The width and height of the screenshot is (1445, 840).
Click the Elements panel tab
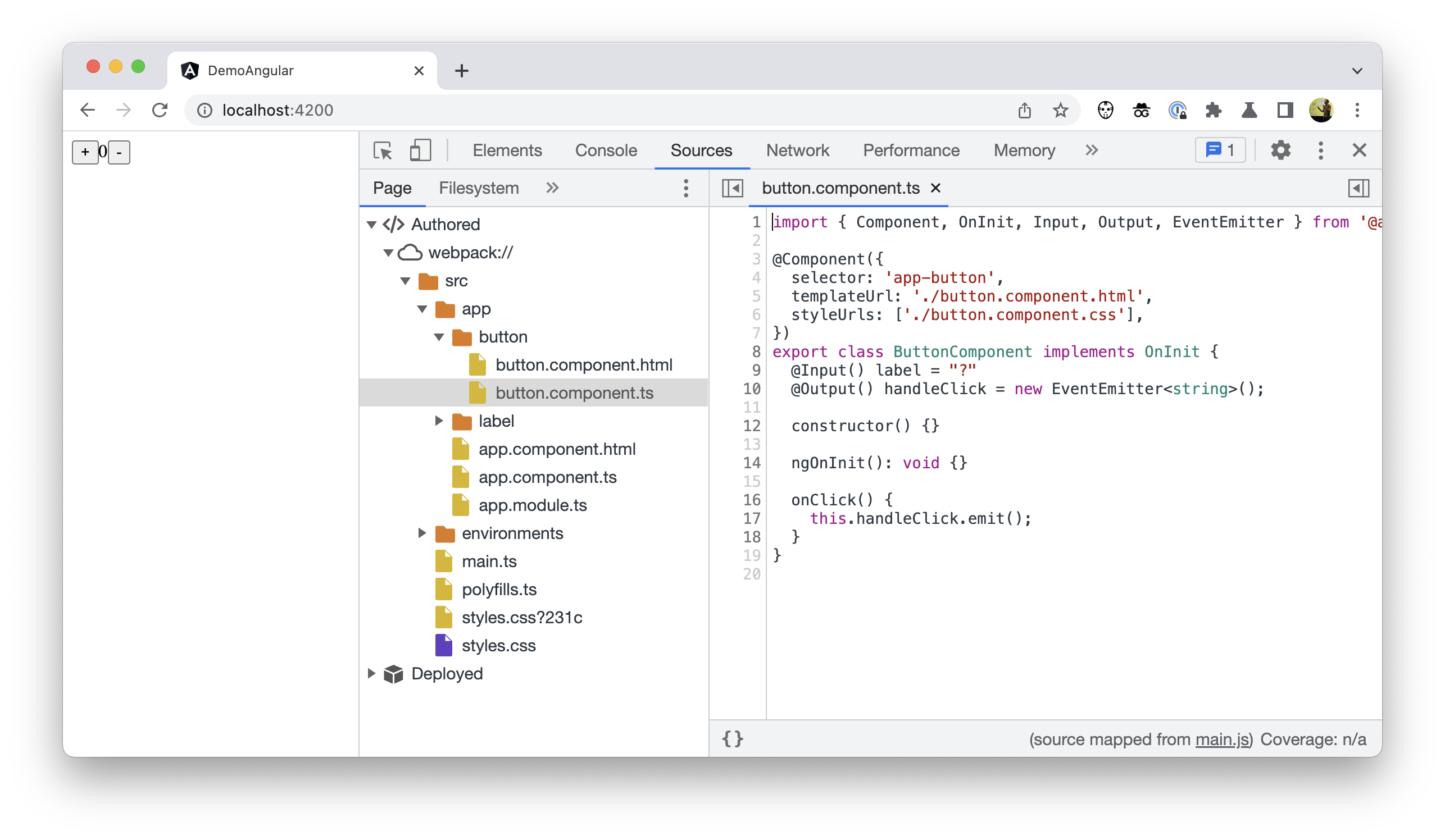point(506,150)
